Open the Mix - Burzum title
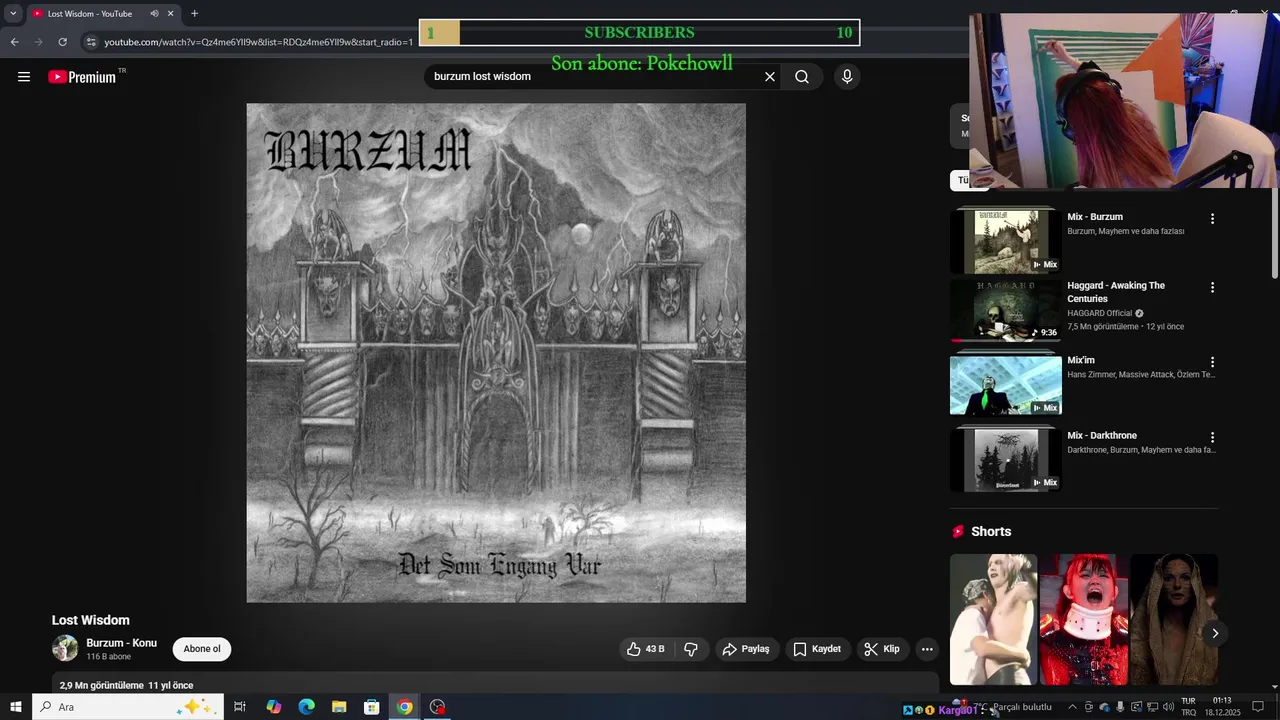Image resolution: width=1280 pixels, height=720 pixels. click(x=1095, y=217)
